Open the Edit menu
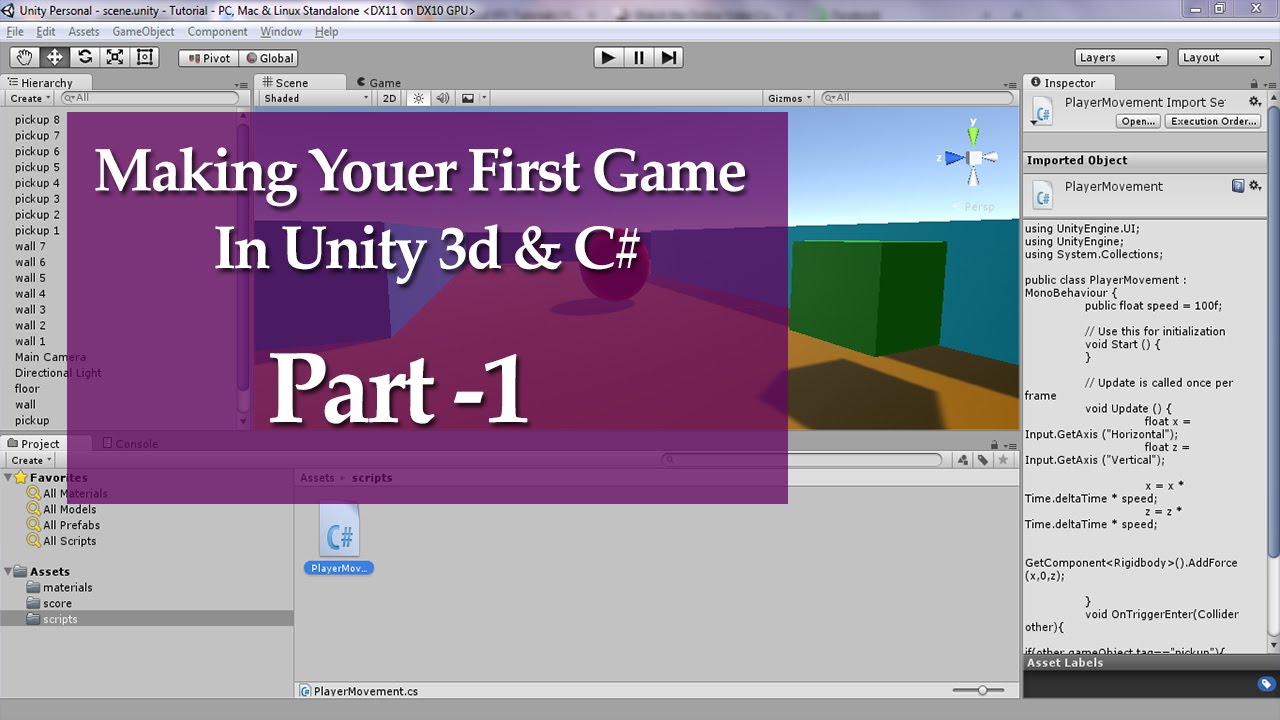Screen dimensions: 1280x720 46,32
